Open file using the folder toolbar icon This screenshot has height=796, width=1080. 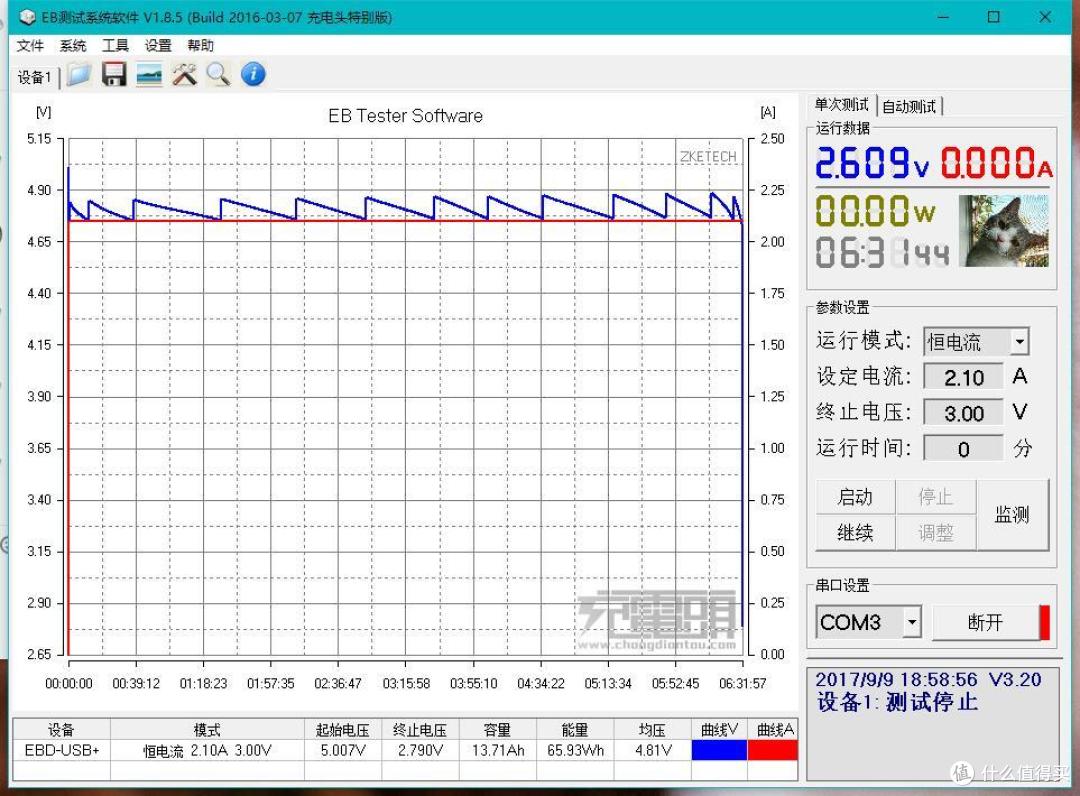coord(79,74)
